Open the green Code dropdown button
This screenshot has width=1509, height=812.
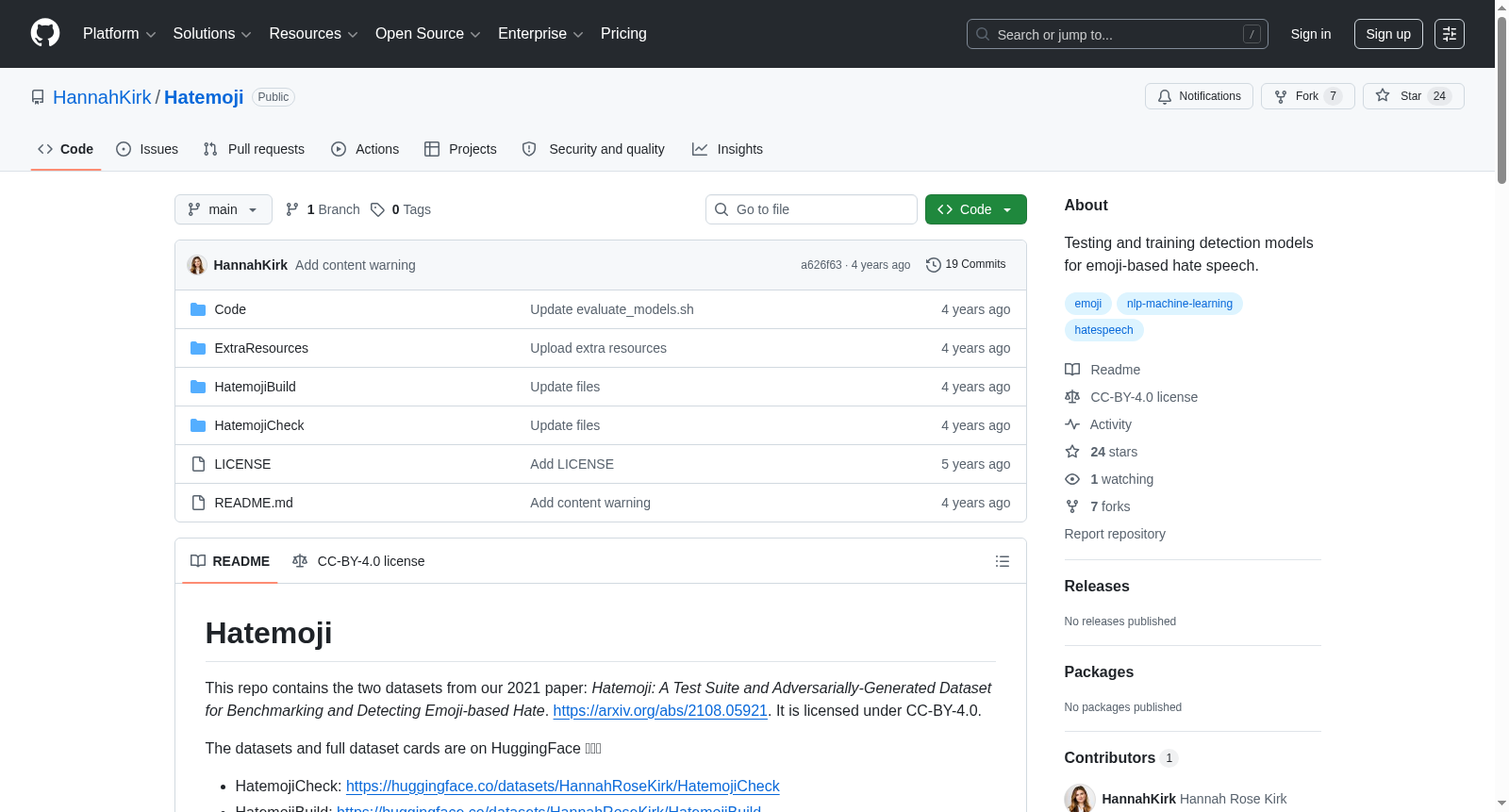tap(976, 209)
